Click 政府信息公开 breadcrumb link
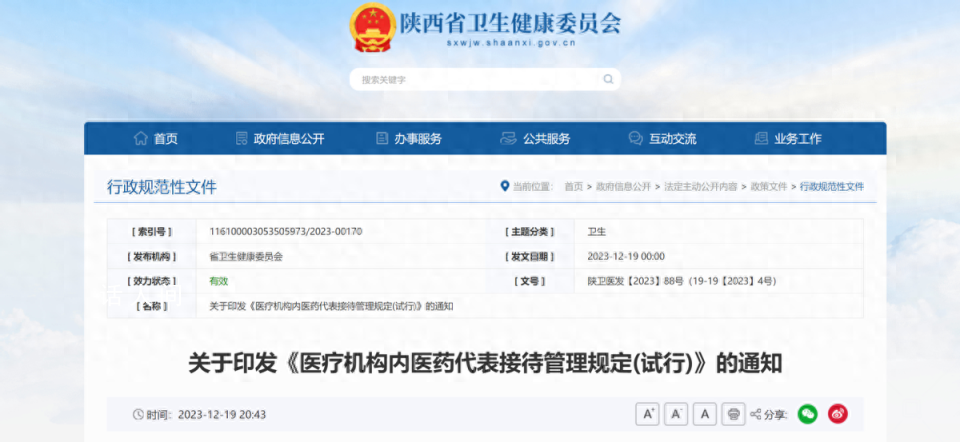960x442 pixels. [x=623, y=187]
